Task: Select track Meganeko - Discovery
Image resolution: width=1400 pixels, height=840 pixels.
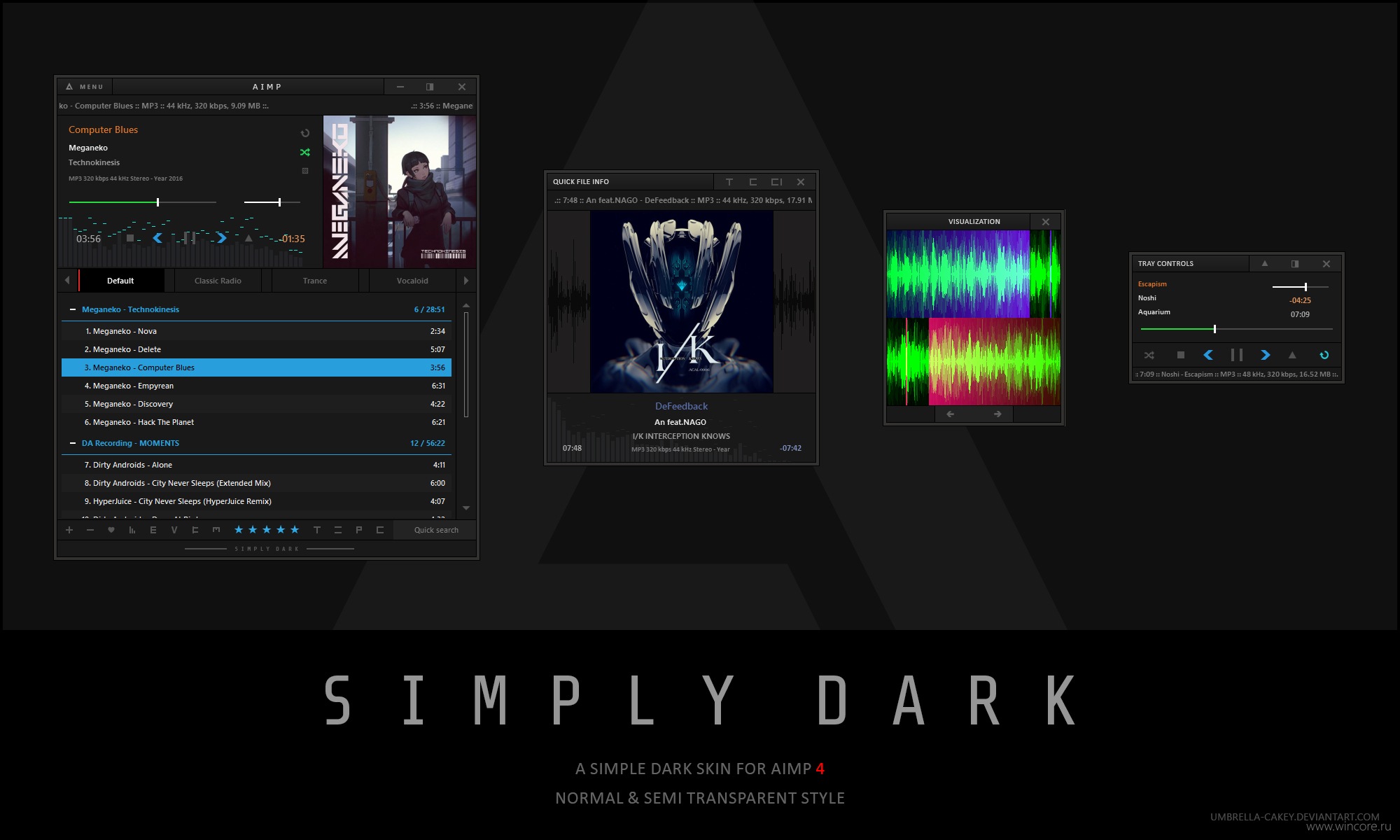Action: point(256,404)
